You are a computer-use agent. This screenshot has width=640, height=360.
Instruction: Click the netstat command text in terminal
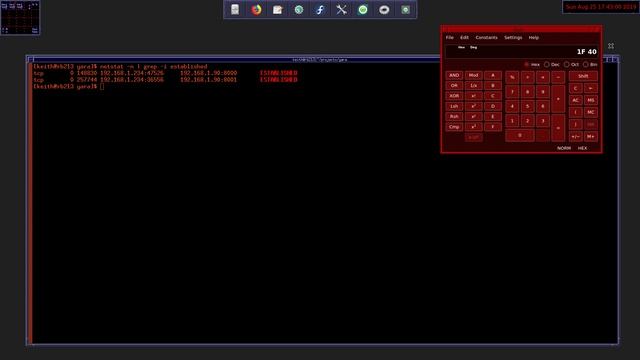(153, 67)
